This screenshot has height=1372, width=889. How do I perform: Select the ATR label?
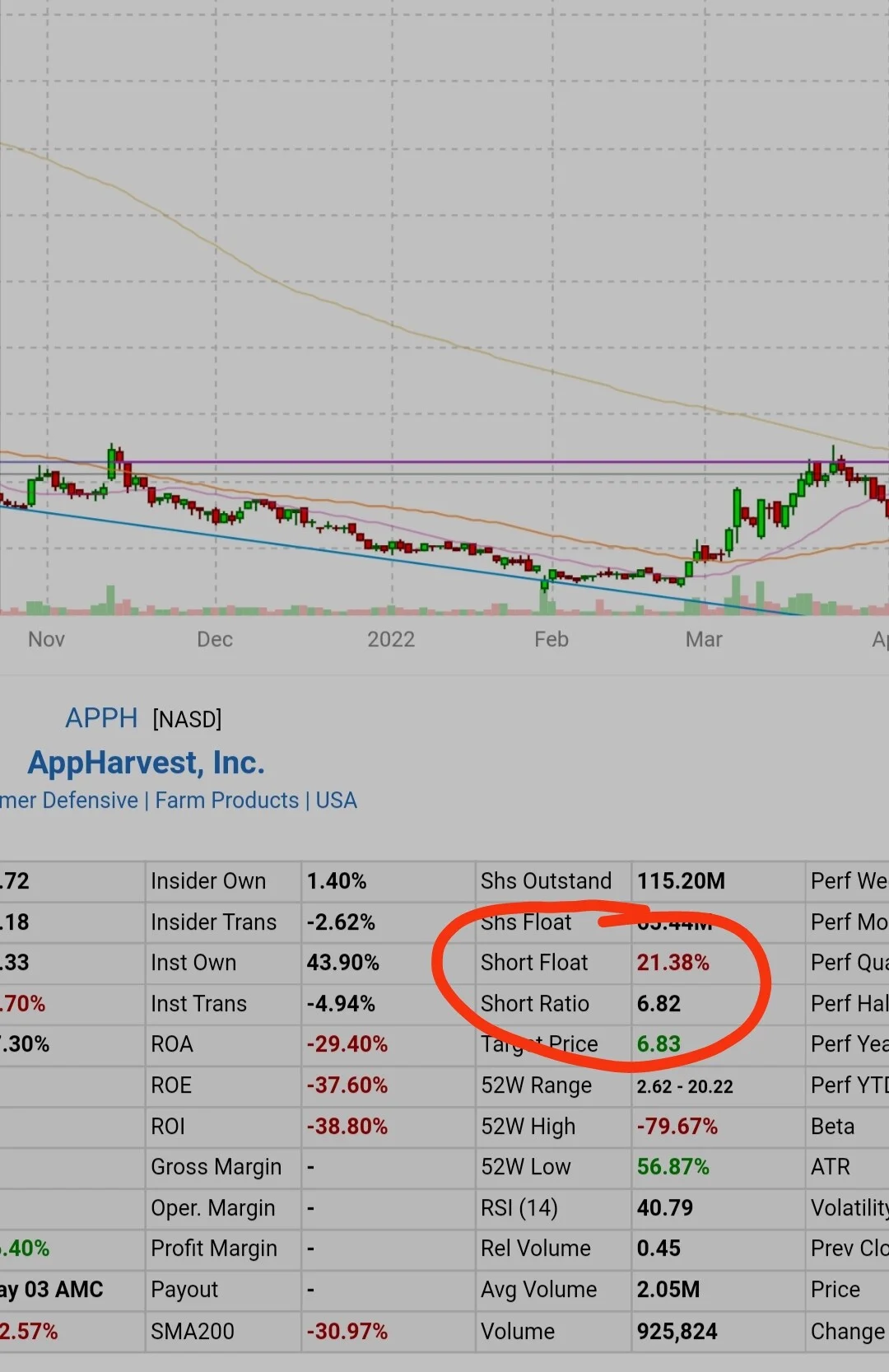click(830, 1167)
